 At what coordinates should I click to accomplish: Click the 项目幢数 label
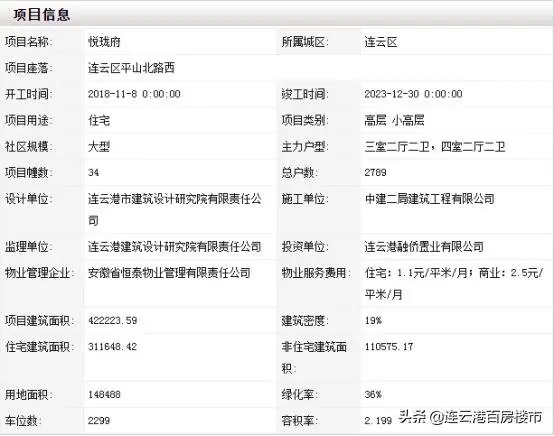(28, 172)
